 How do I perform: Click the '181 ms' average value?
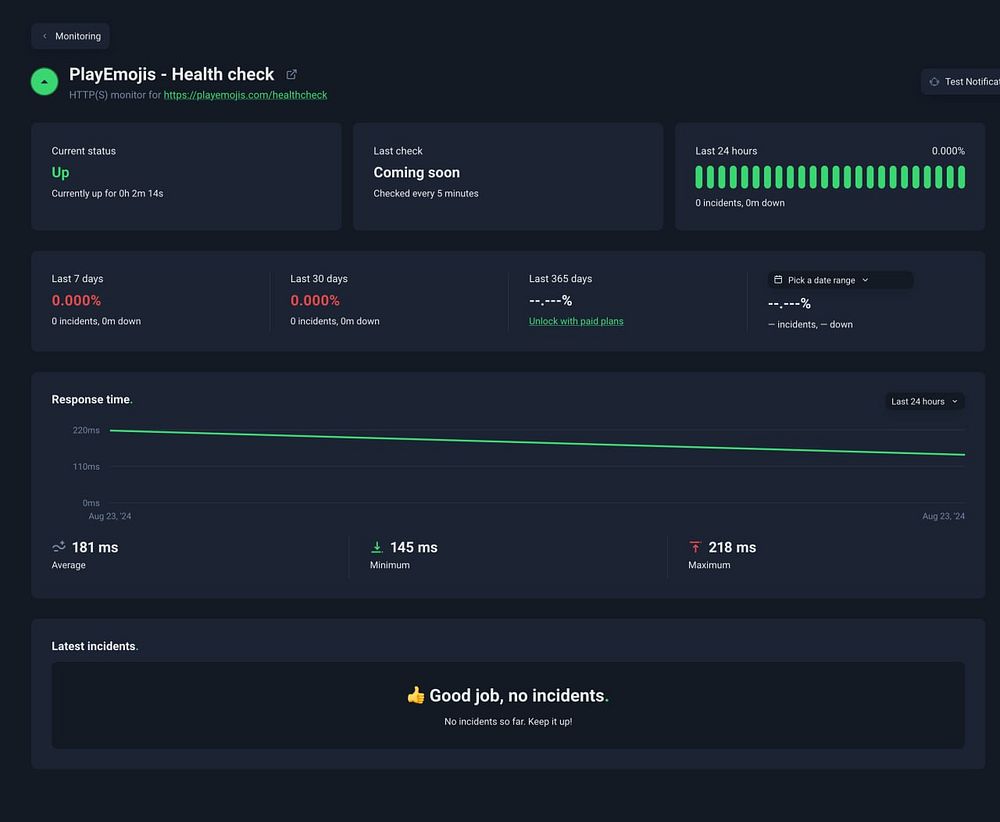tap(95, 547)
